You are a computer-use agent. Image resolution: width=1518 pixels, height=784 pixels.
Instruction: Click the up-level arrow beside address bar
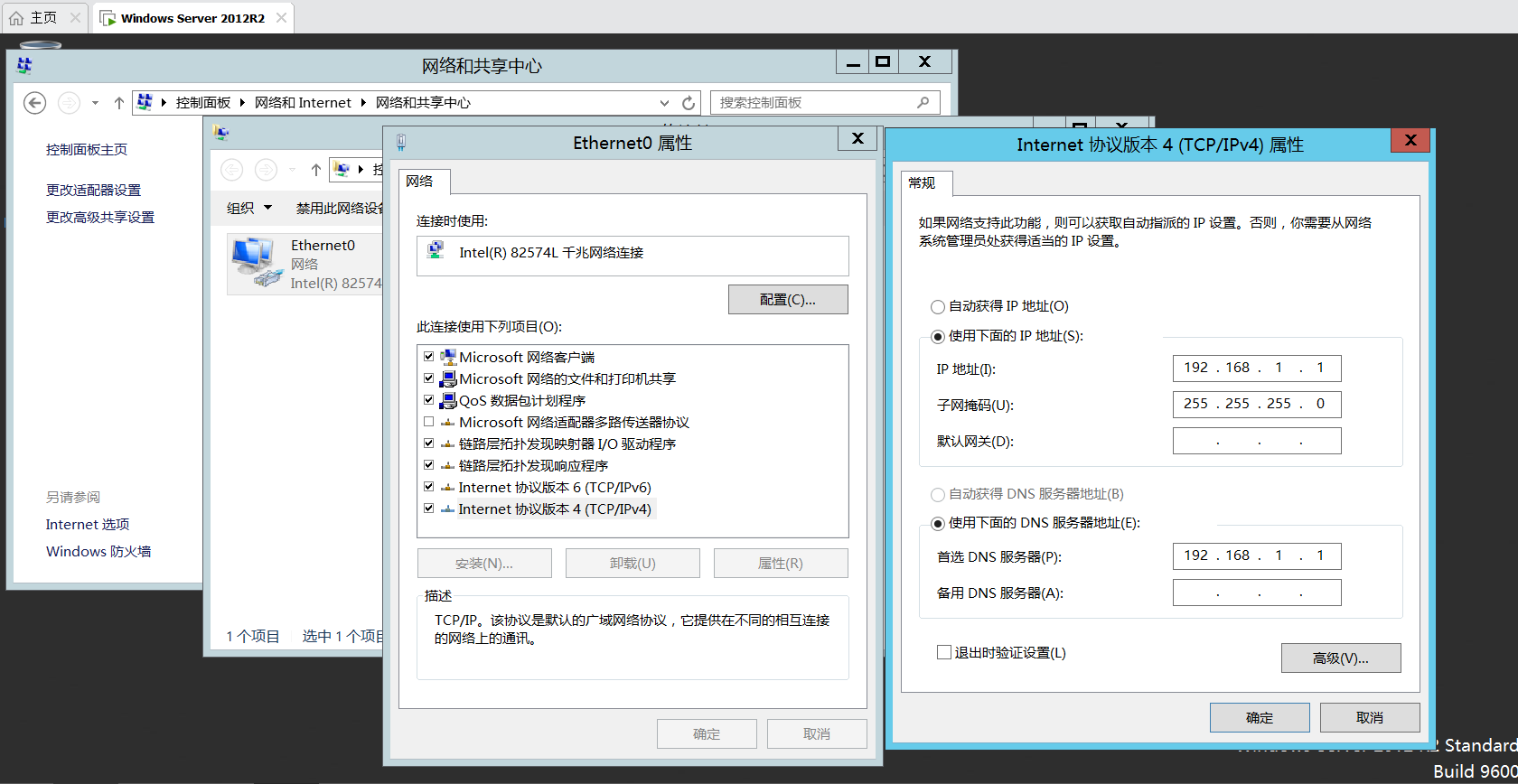click(x=118, y=103)
